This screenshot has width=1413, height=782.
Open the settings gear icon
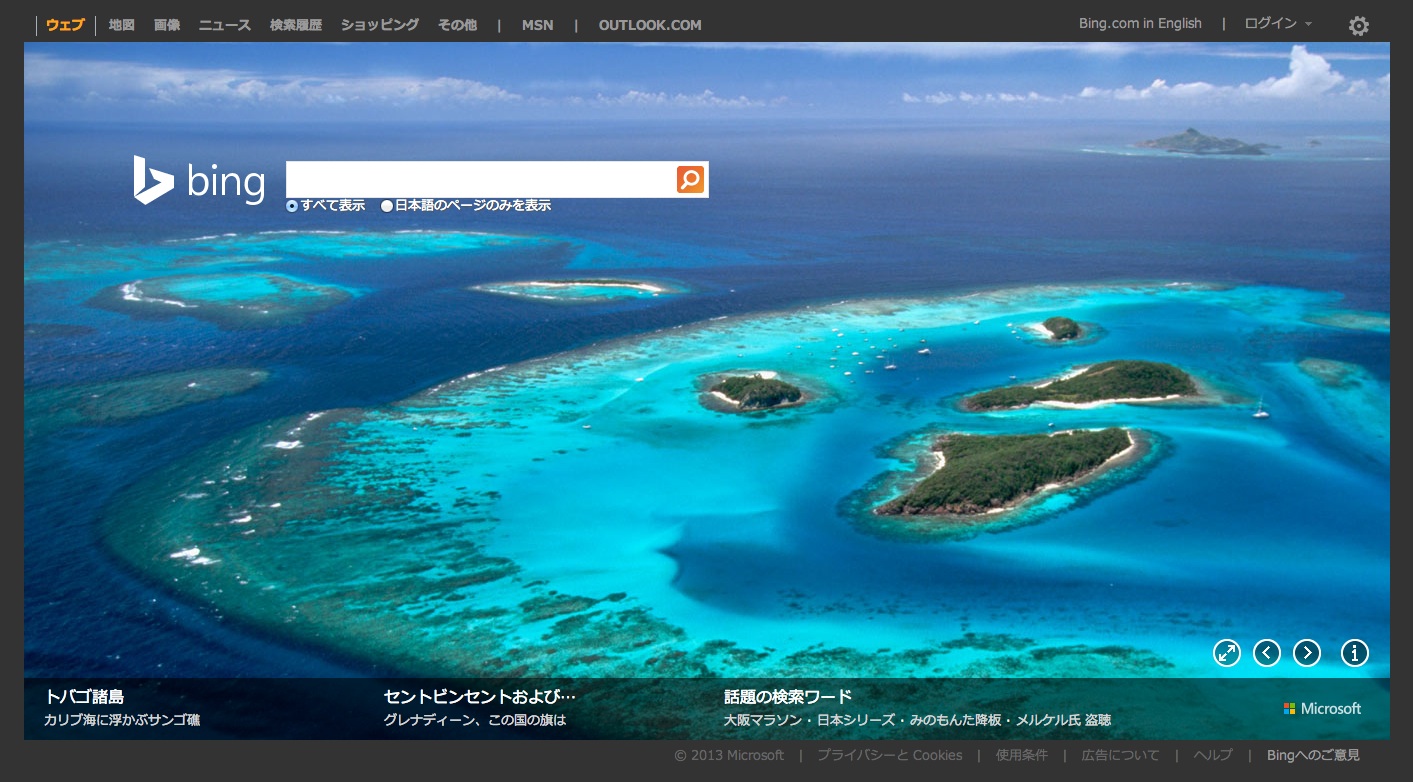tap(1358, 26)
